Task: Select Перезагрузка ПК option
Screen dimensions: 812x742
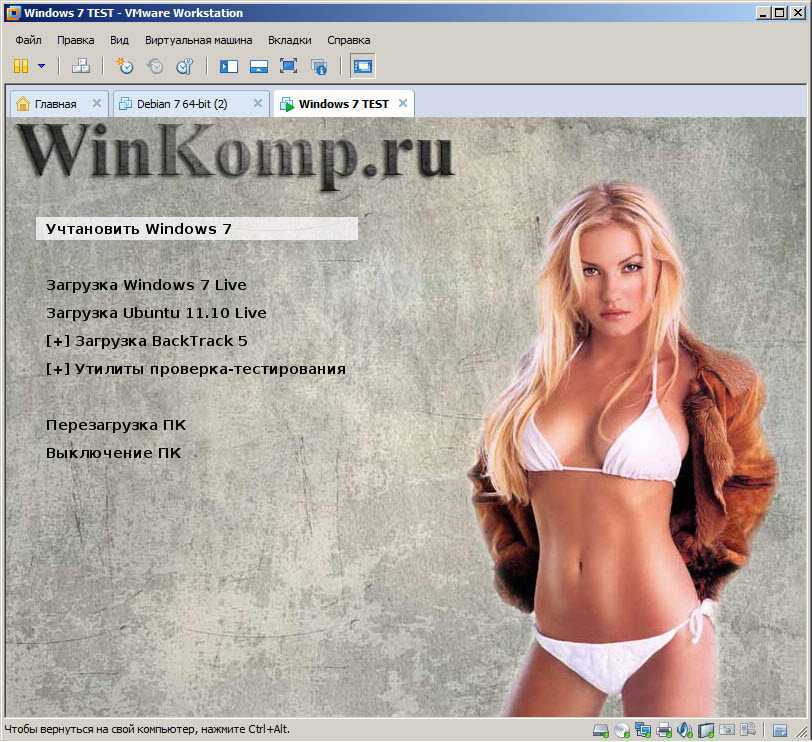Action: 116,425
